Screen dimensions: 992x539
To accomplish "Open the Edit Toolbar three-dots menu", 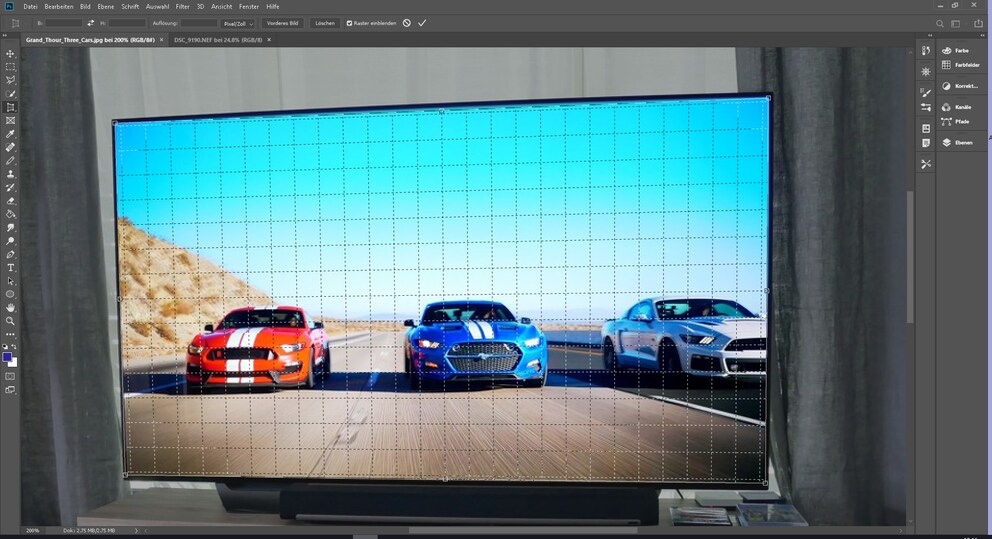I will 10,335.
